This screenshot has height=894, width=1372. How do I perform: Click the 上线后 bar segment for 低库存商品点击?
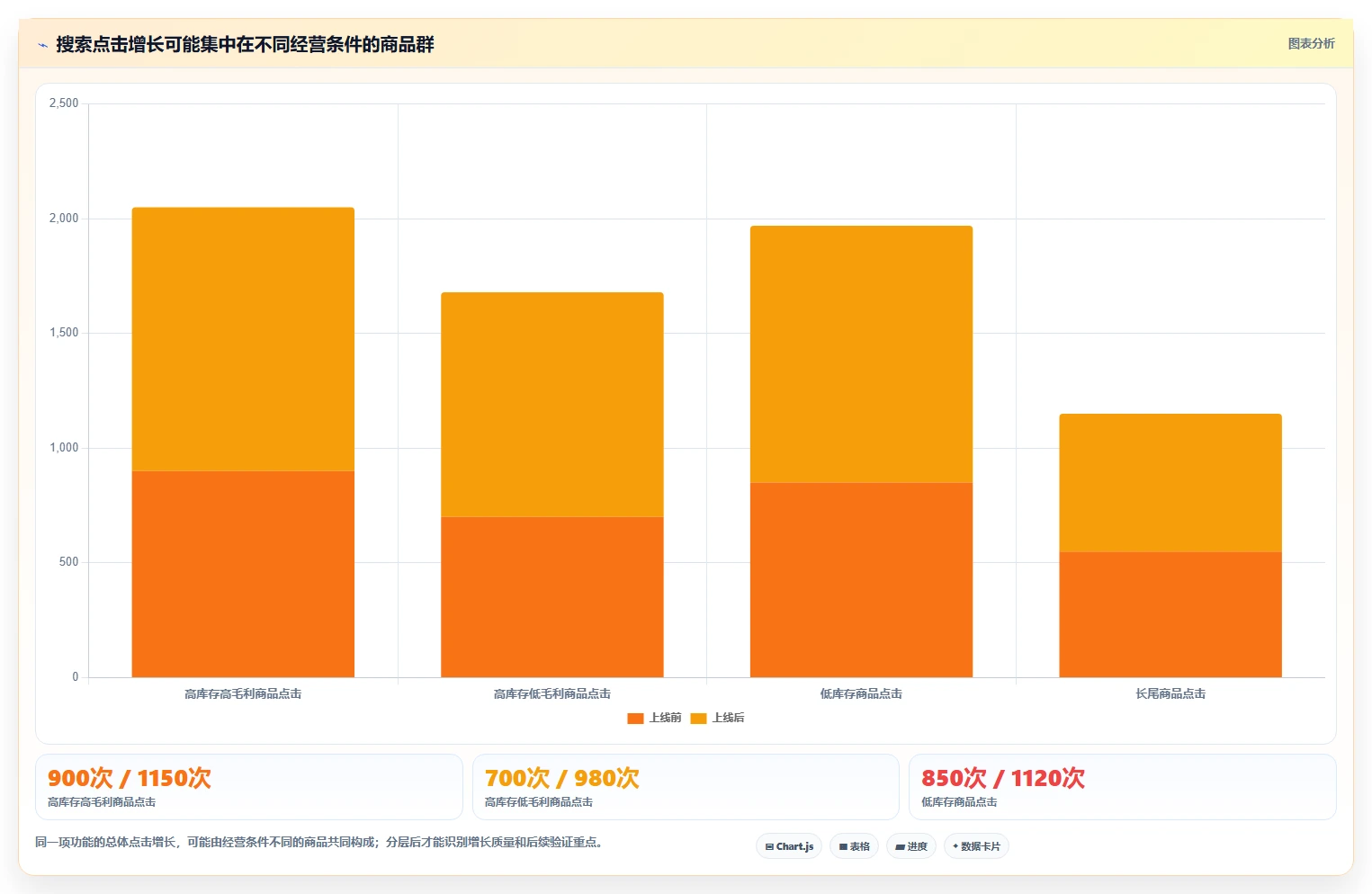pos(861,354)
